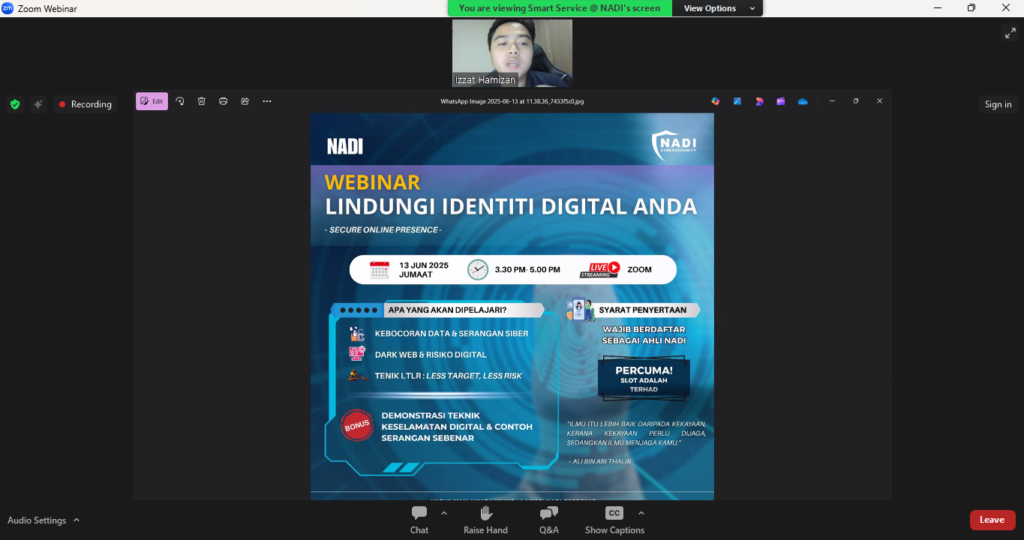Click the Zoom app icon in title bar
This screenshot has height=540, width=1024.
tap(7, 8)
